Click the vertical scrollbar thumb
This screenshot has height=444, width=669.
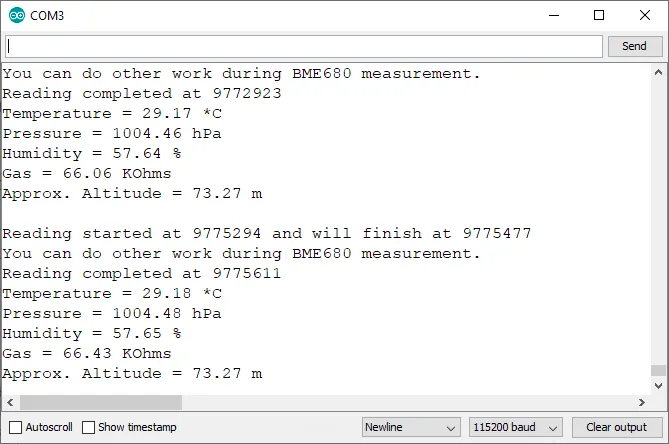pyautogui.click(x=658, y=371)
